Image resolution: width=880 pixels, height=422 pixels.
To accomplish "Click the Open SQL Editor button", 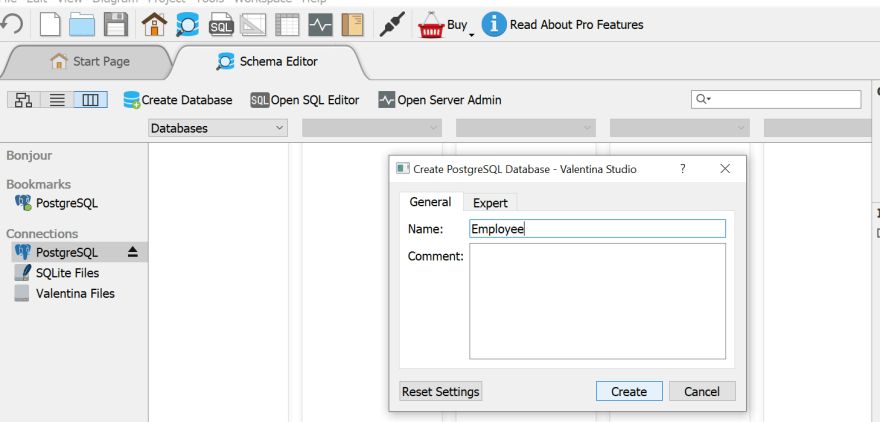I will [305, 100].
